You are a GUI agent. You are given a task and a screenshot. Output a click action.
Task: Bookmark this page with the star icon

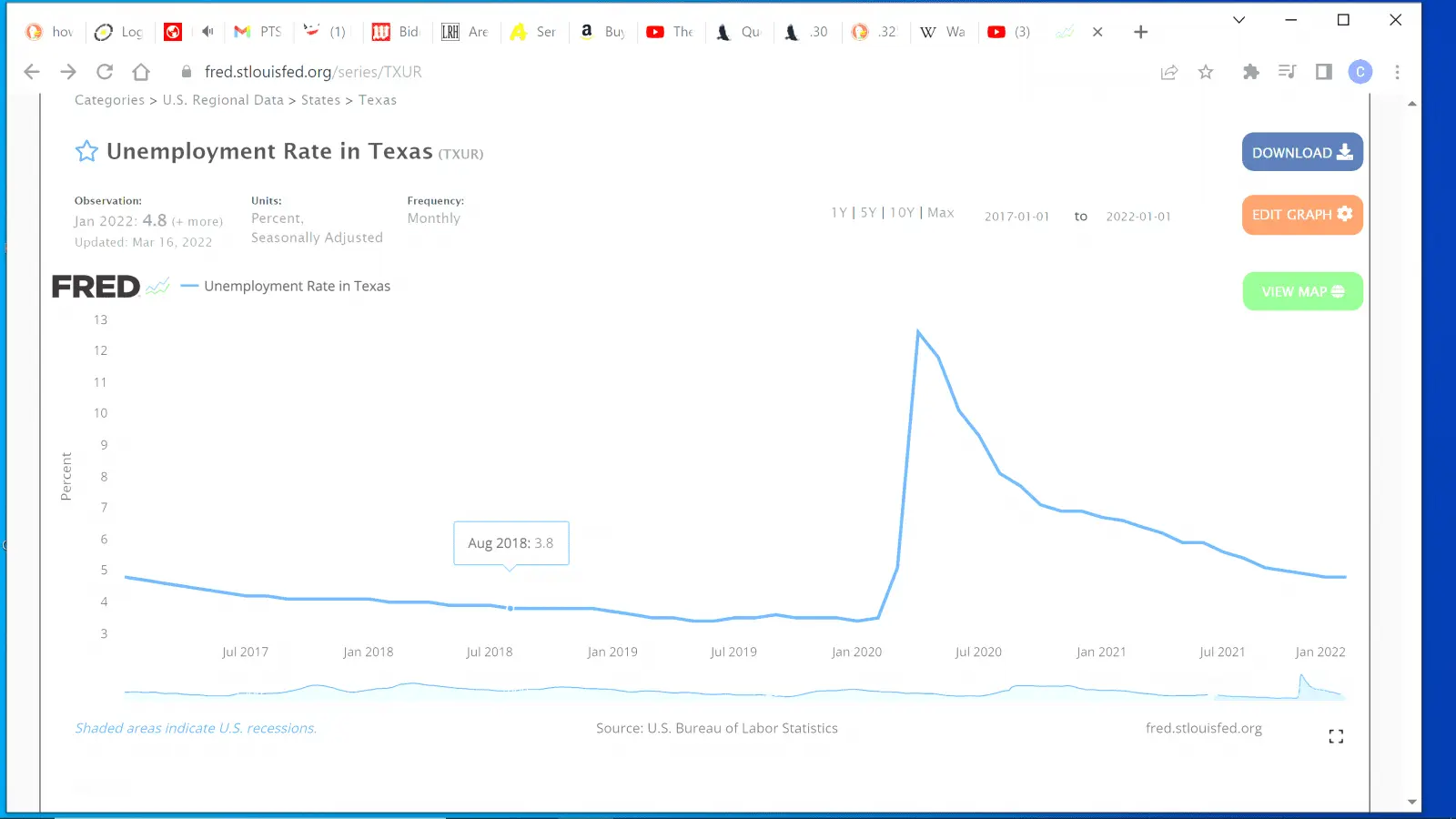[x=1206, y=72]
